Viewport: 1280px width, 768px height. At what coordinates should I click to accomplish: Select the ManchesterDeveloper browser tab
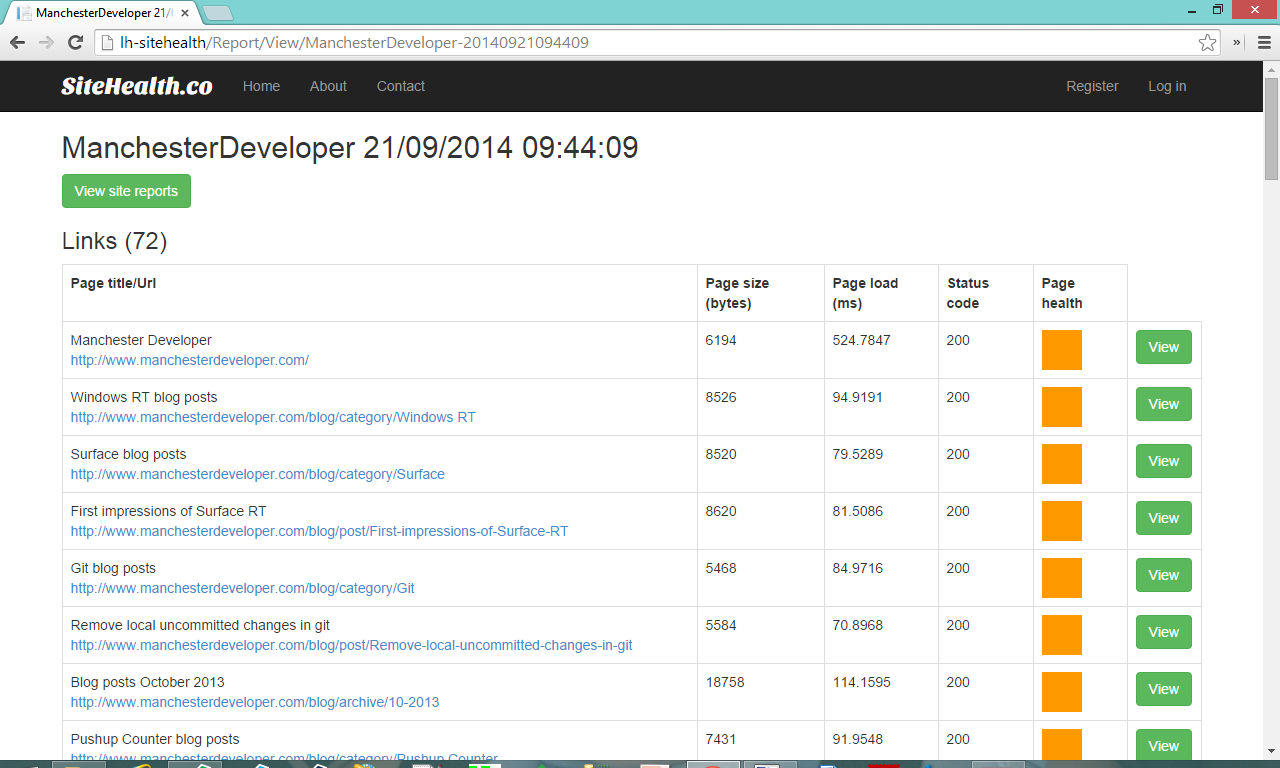pos(103,13)
